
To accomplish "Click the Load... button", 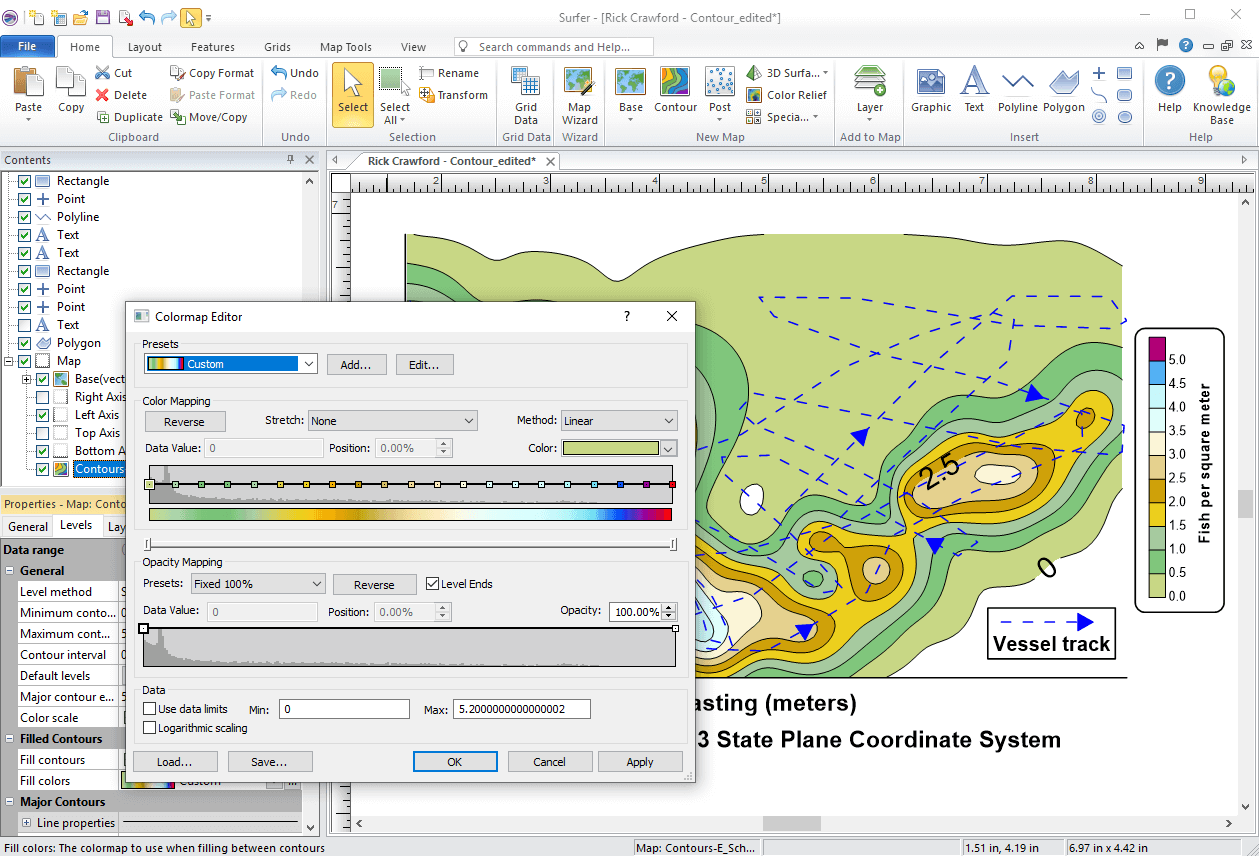I will 174,762.
